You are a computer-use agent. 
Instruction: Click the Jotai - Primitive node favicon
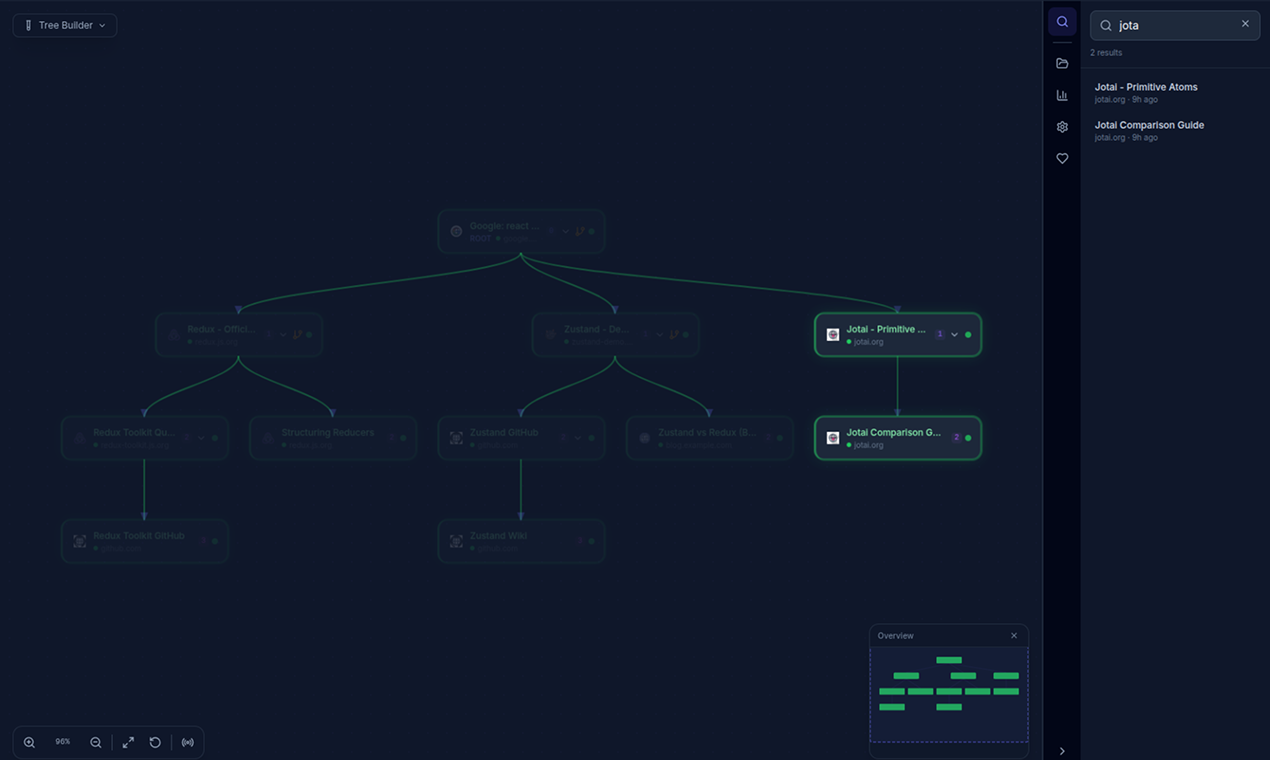833,335
